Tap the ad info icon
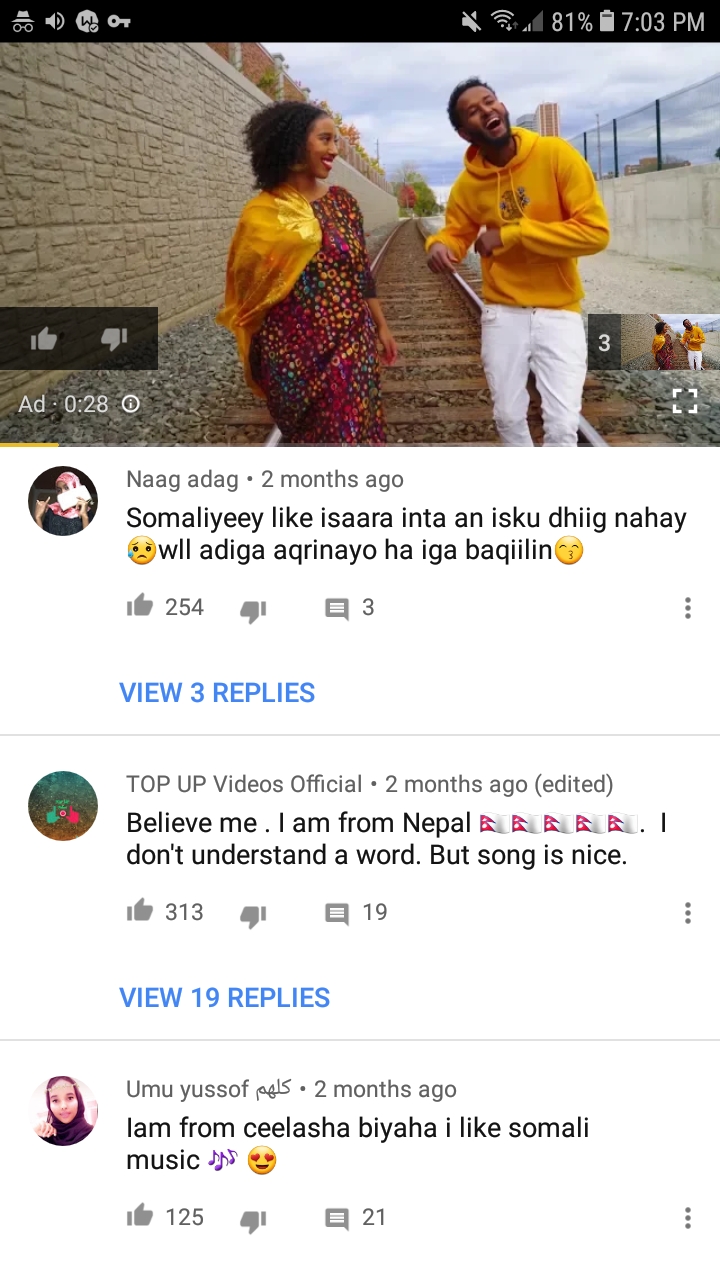The width and height of the screenshot is (720, 1280). coord(130,404)
